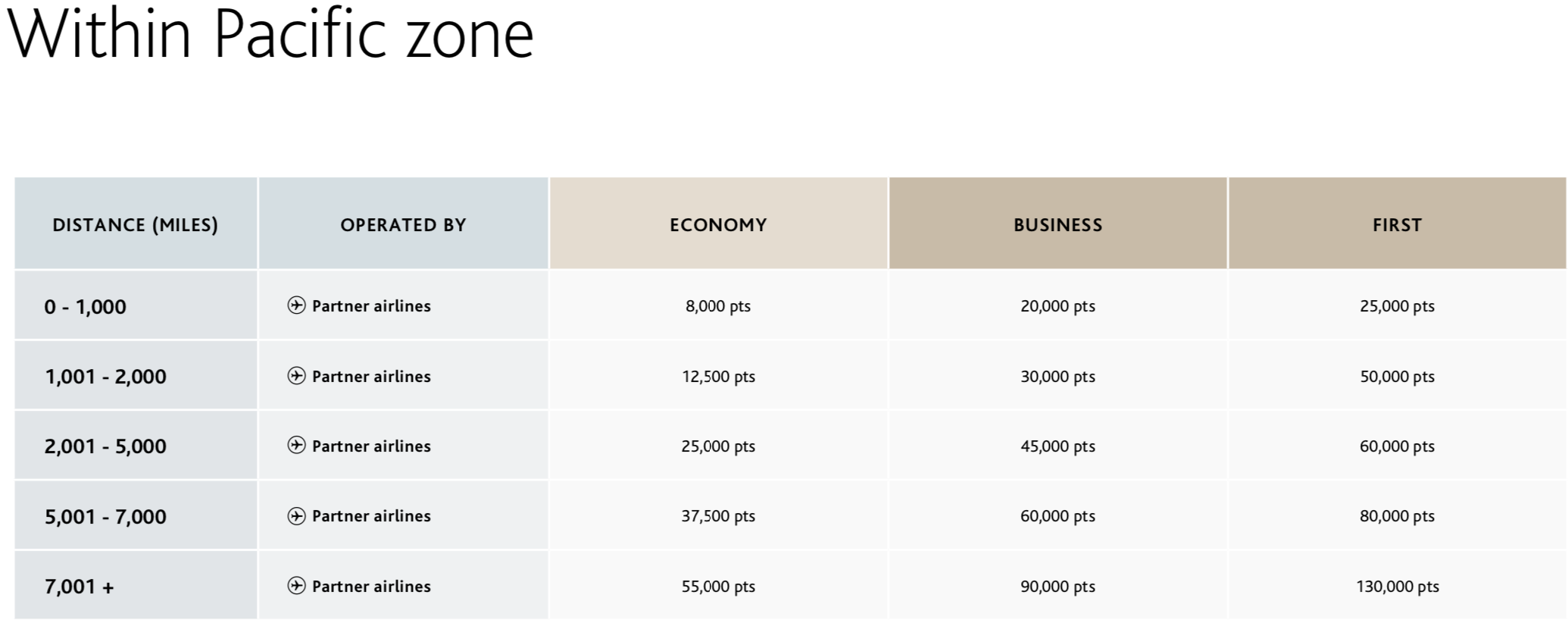Click the 130,000 pts first class cell

tap(1397, 586)
